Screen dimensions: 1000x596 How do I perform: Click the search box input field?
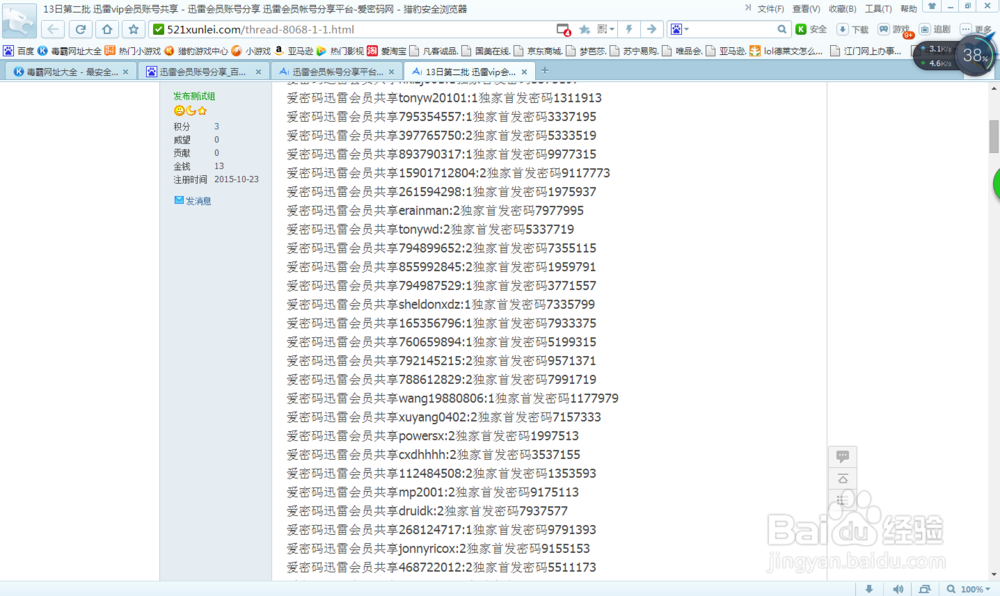733,29
